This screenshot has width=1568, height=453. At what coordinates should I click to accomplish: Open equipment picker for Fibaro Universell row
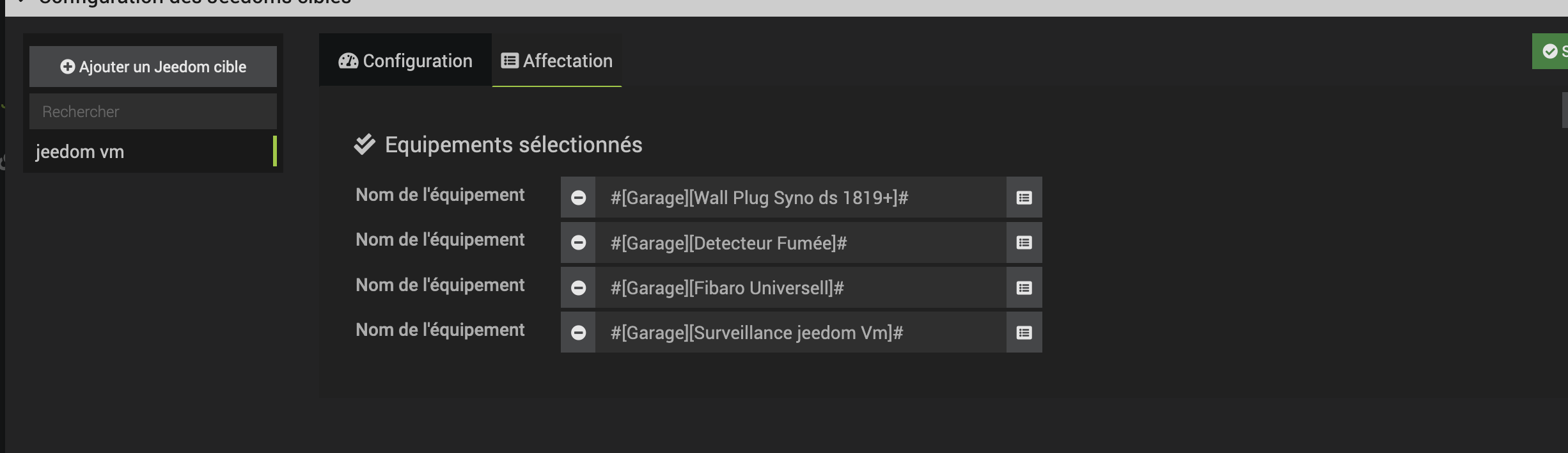coord(1024,288)
